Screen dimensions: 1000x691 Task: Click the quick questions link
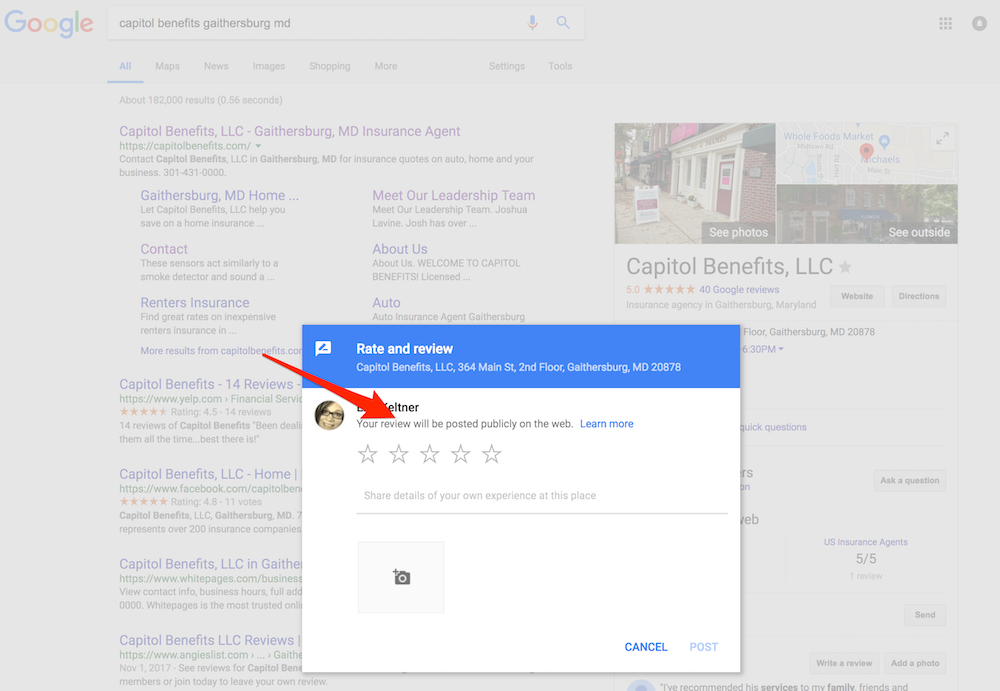773,427
